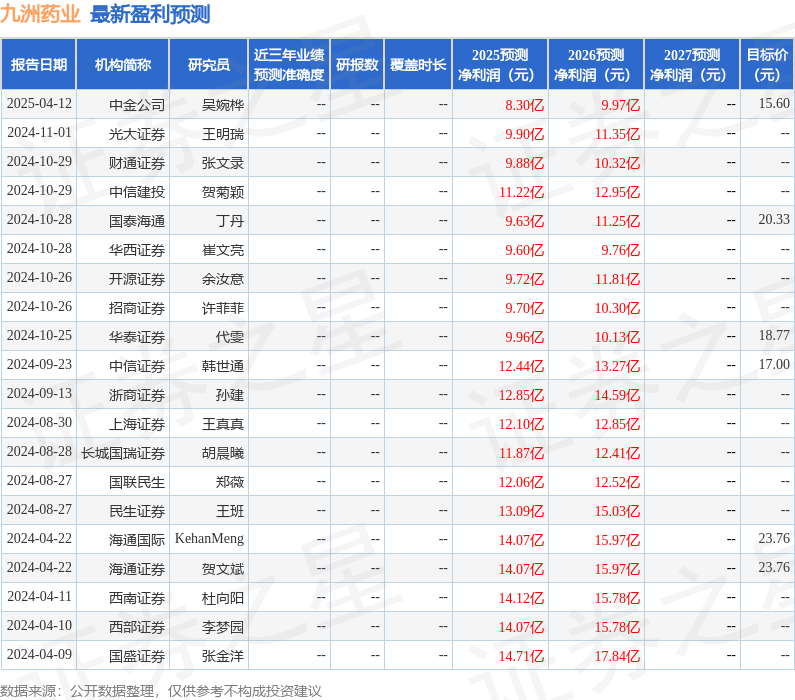Screen dimensions: 795x700
Task: Click the 目标价 column header
Action: click(767, 65)
